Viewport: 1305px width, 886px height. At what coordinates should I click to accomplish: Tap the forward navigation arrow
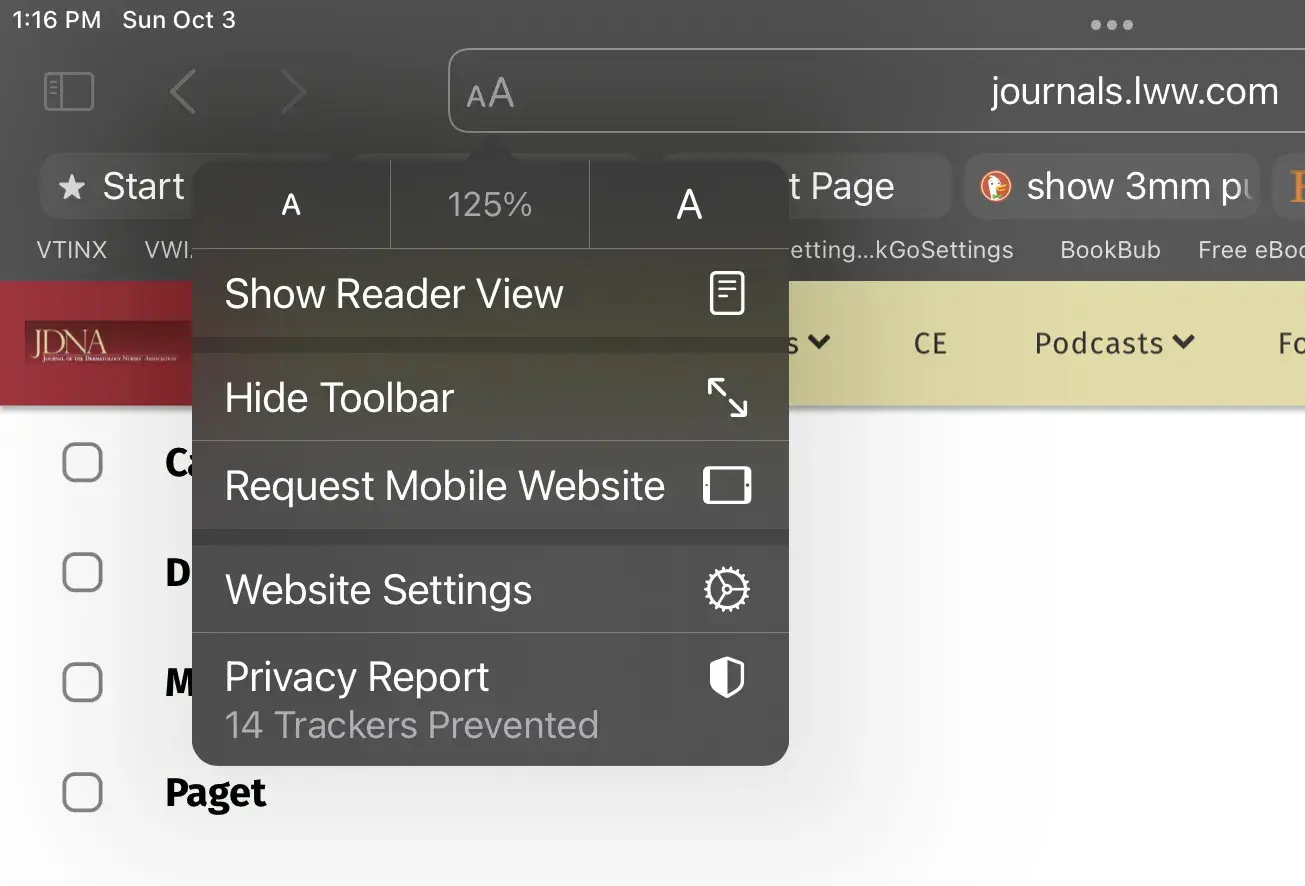click(292, 93)
